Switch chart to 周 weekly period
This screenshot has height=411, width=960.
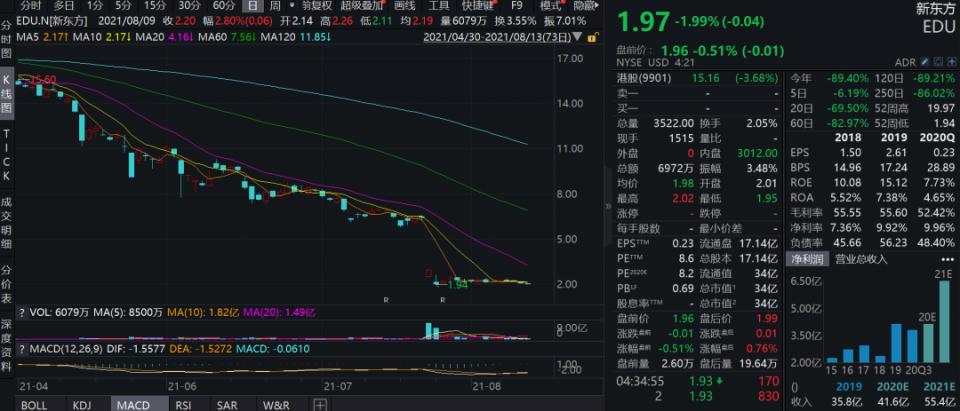click(275, 5)
